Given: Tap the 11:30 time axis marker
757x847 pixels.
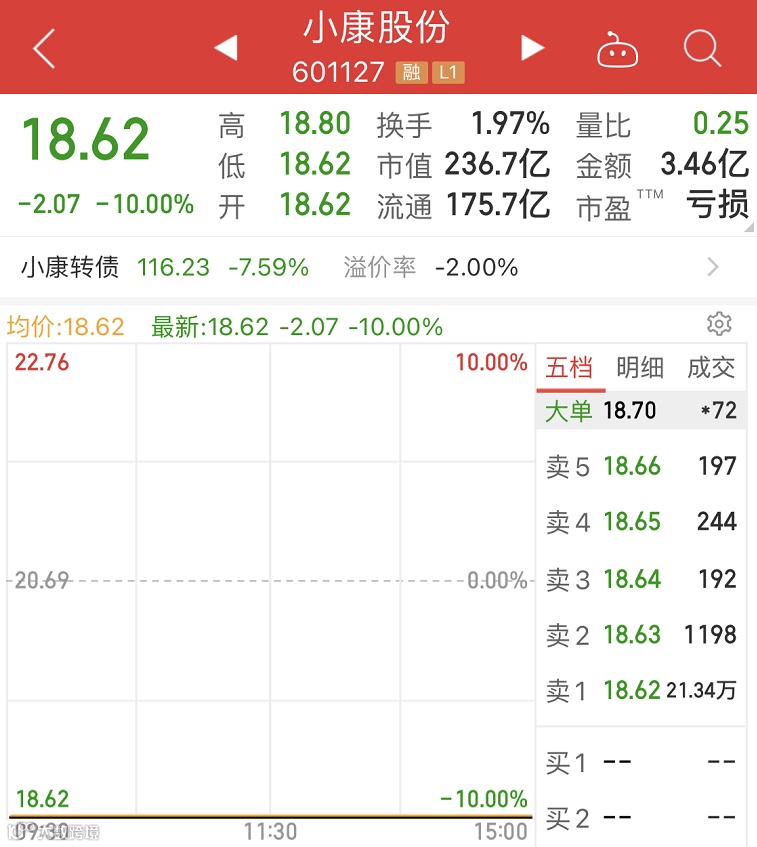Looking at the screenshot, I should click(x=270, y=832).
